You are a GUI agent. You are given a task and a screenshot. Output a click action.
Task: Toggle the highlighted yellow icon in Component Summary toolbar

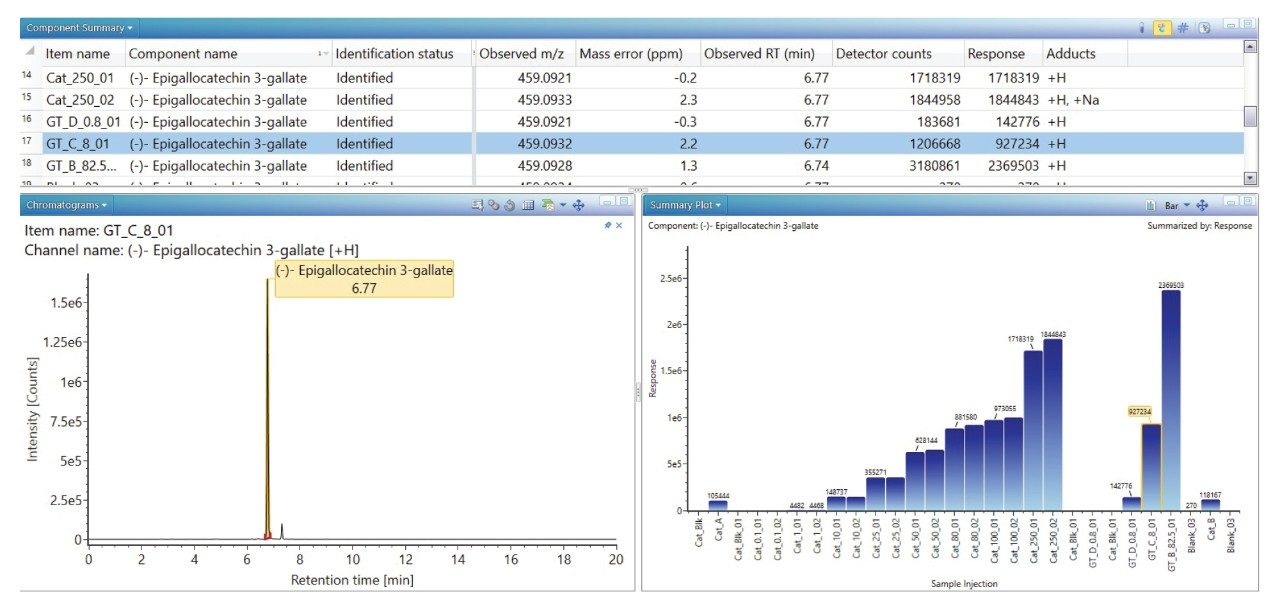(1162, 28)
